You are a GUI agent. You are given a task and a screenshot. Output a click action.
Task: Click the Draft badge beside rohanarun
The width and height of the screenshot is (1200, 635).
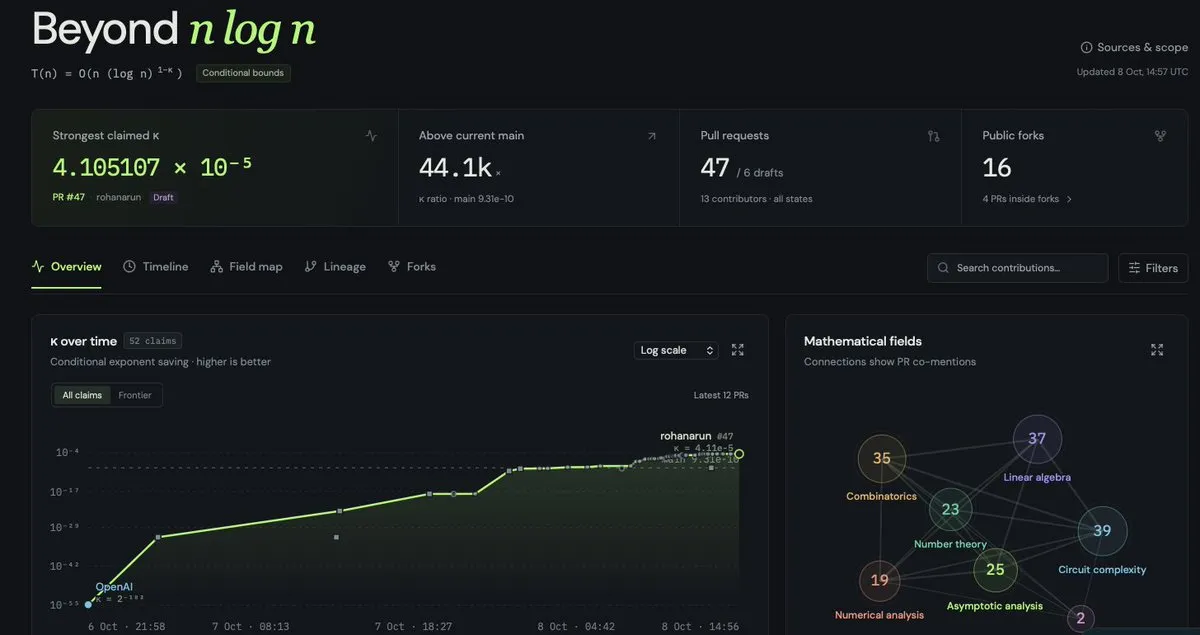tap(163, 198)
